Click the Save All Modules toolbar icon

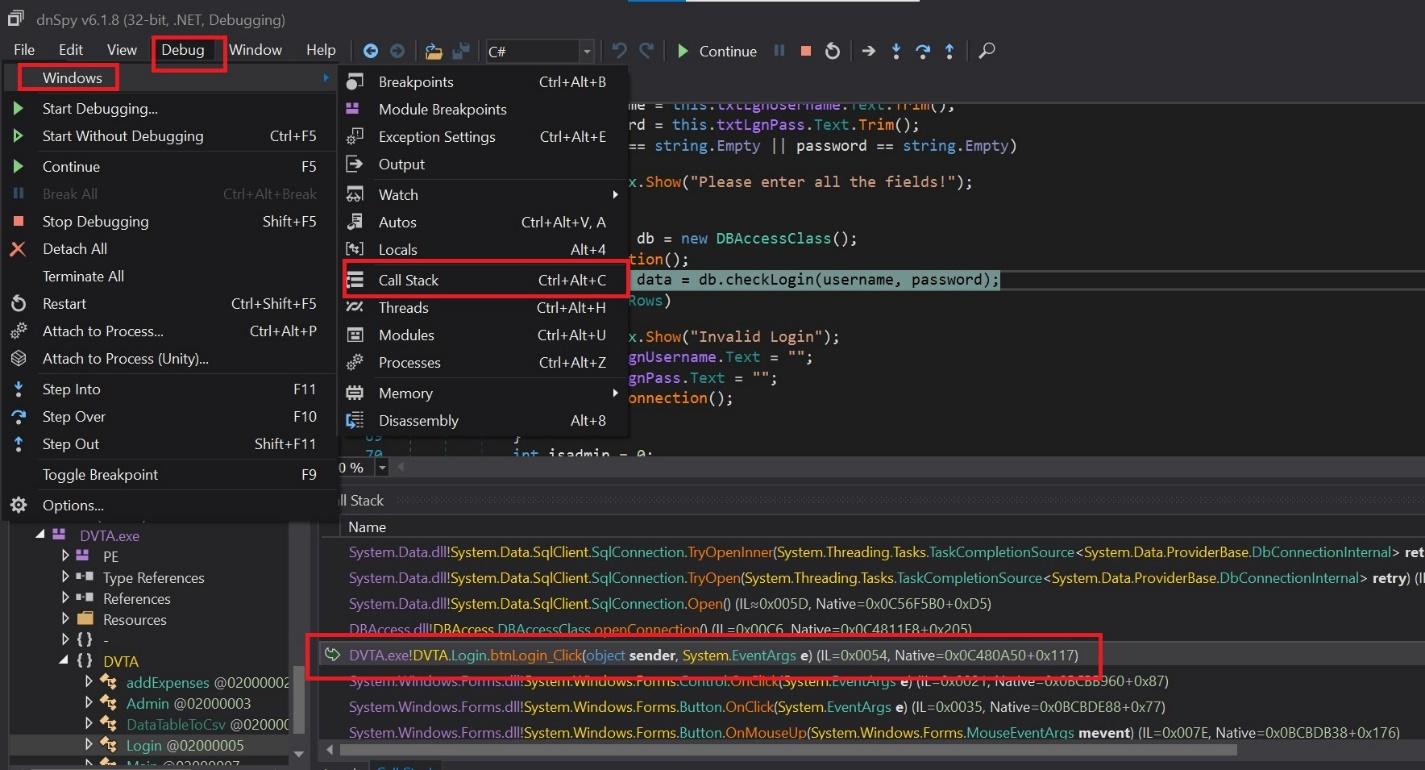(x=461, y=50)
